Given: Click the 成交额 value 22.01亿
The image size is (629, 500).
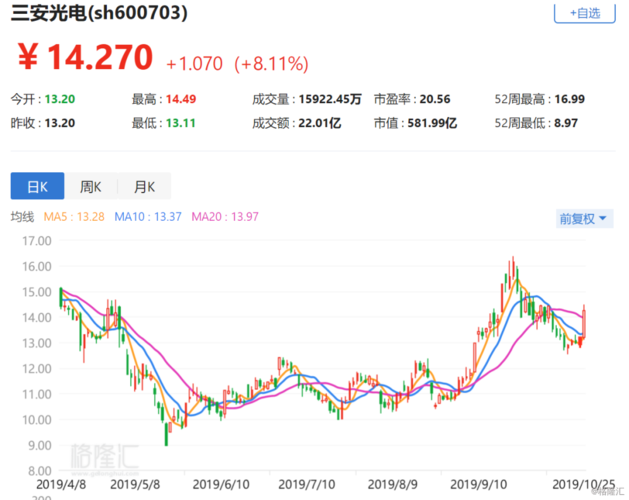Looking at the screenshot, I should [320, 123].
